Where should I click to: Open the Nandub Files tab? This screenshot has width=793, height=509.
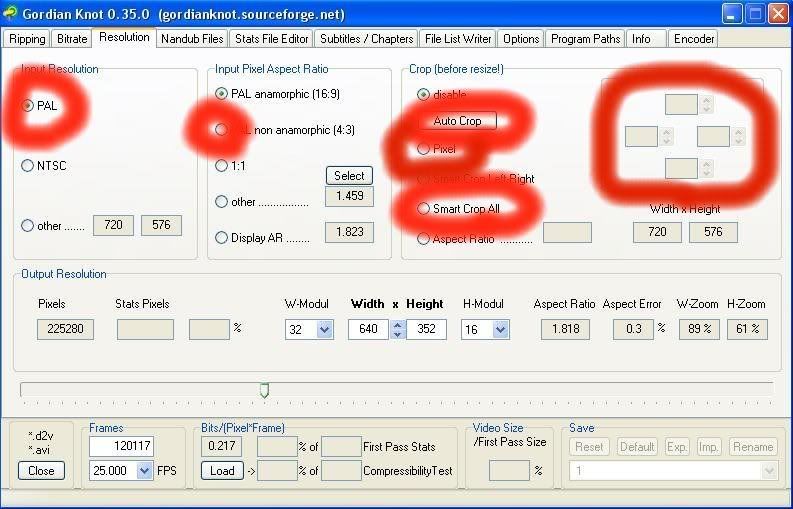(192, 39)
